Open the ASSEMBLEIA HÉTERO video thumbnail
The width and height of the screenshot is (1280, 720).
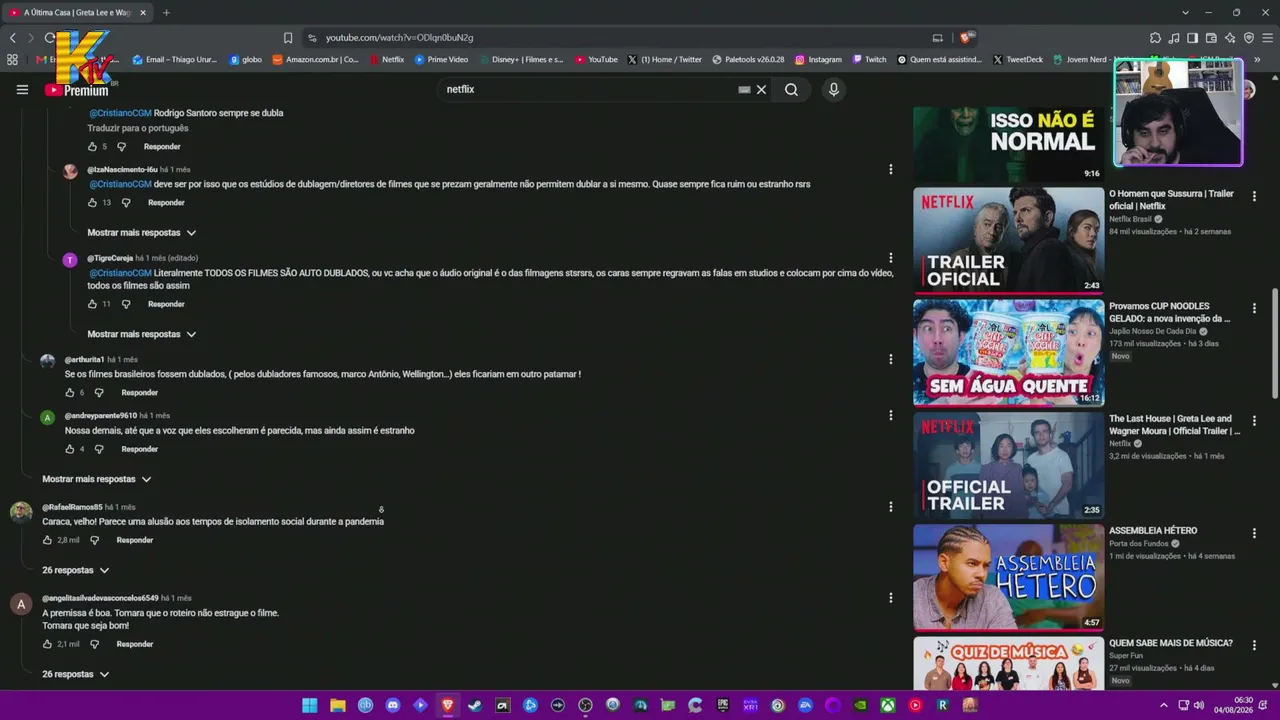[1008, 577]
